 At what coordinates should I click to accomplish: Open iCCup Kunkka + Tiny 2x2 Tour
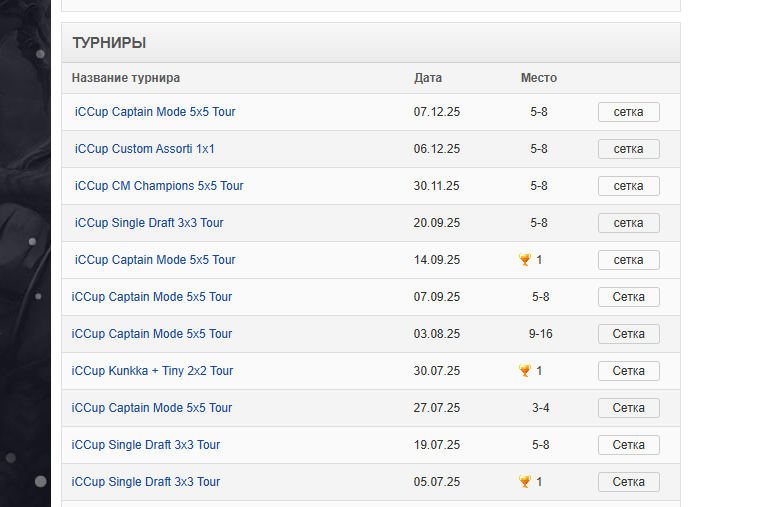[x=152, y=371]
